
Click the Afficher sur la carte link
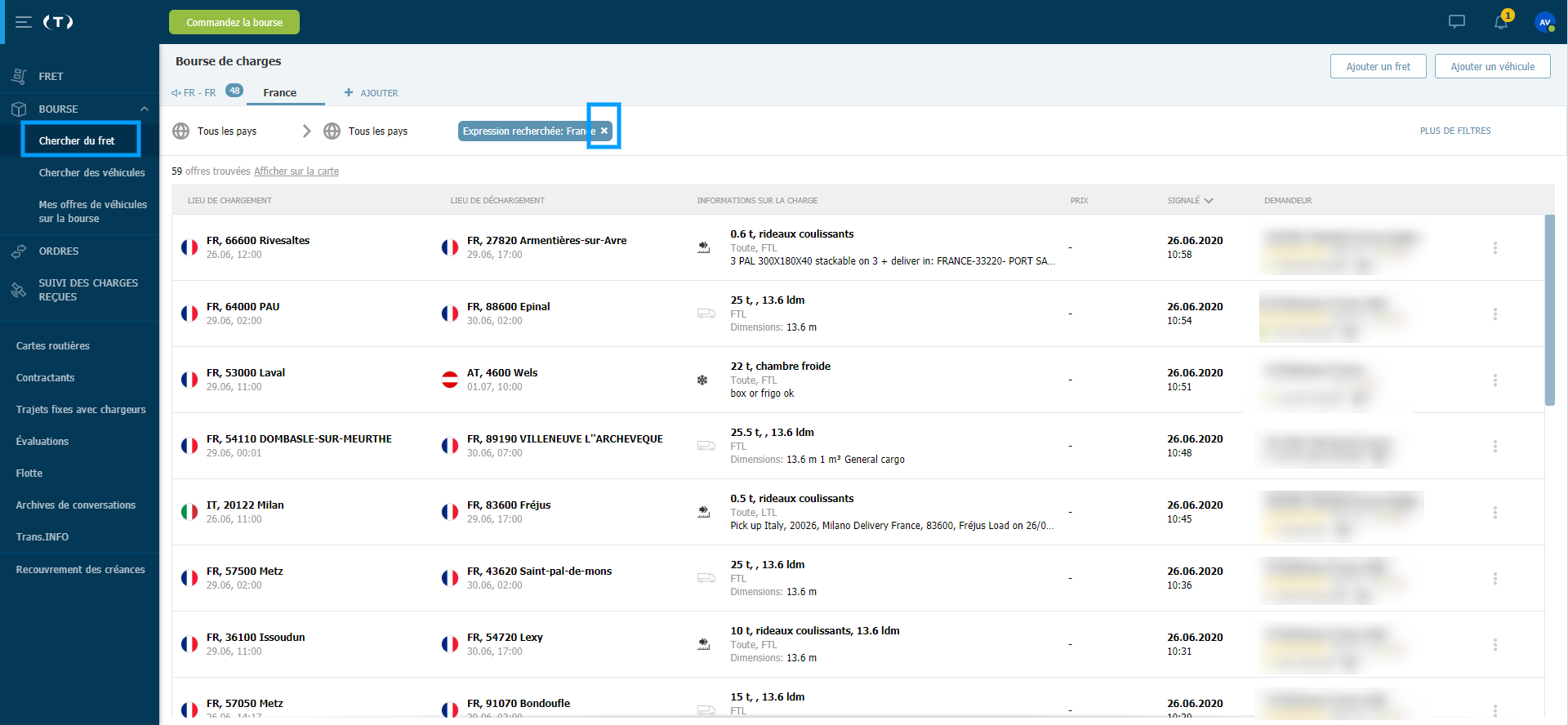click(296, 171)
